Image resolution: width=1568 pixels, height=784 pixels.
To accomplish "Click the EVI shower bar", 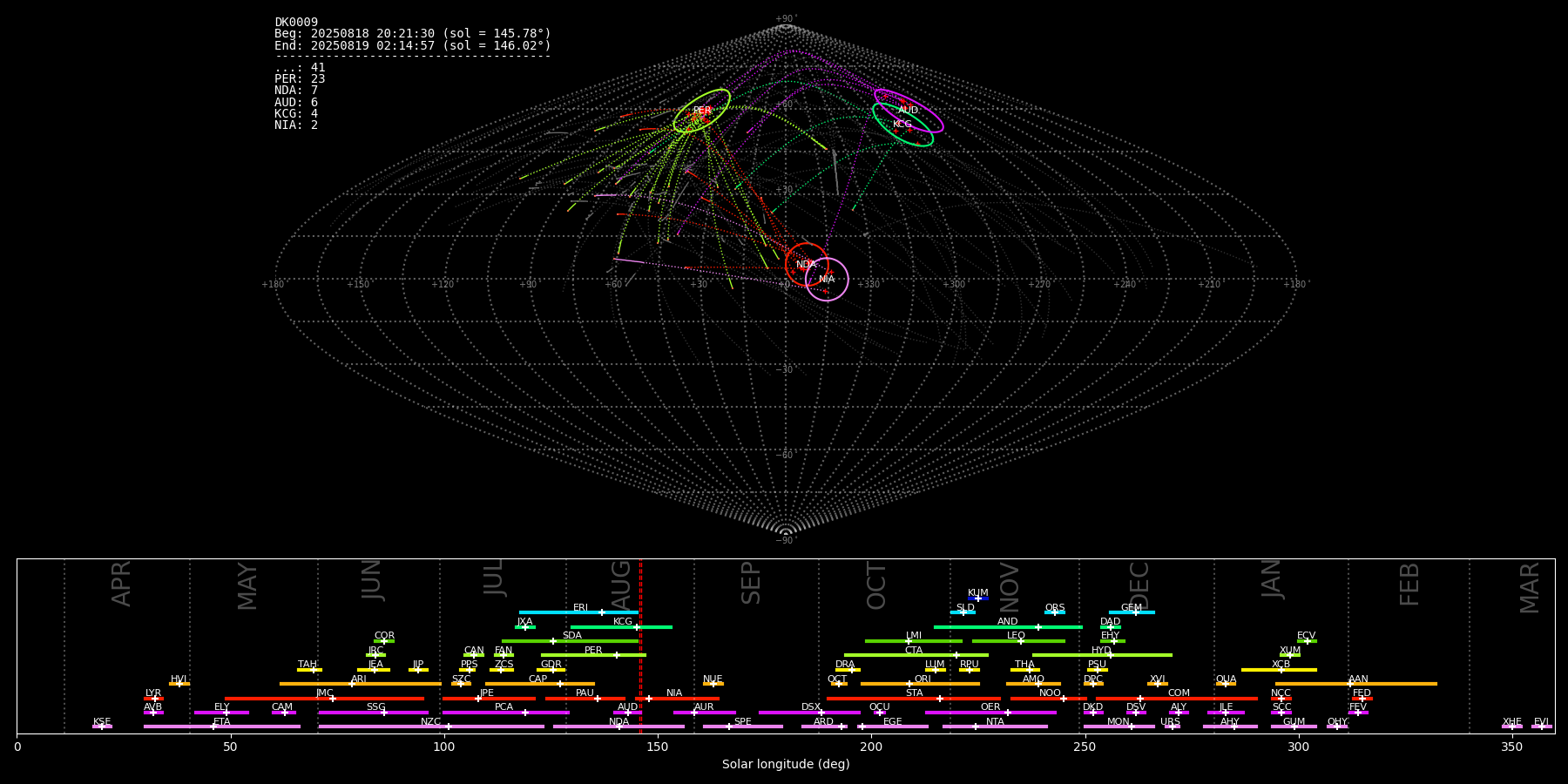I will tap(1542, 727).
